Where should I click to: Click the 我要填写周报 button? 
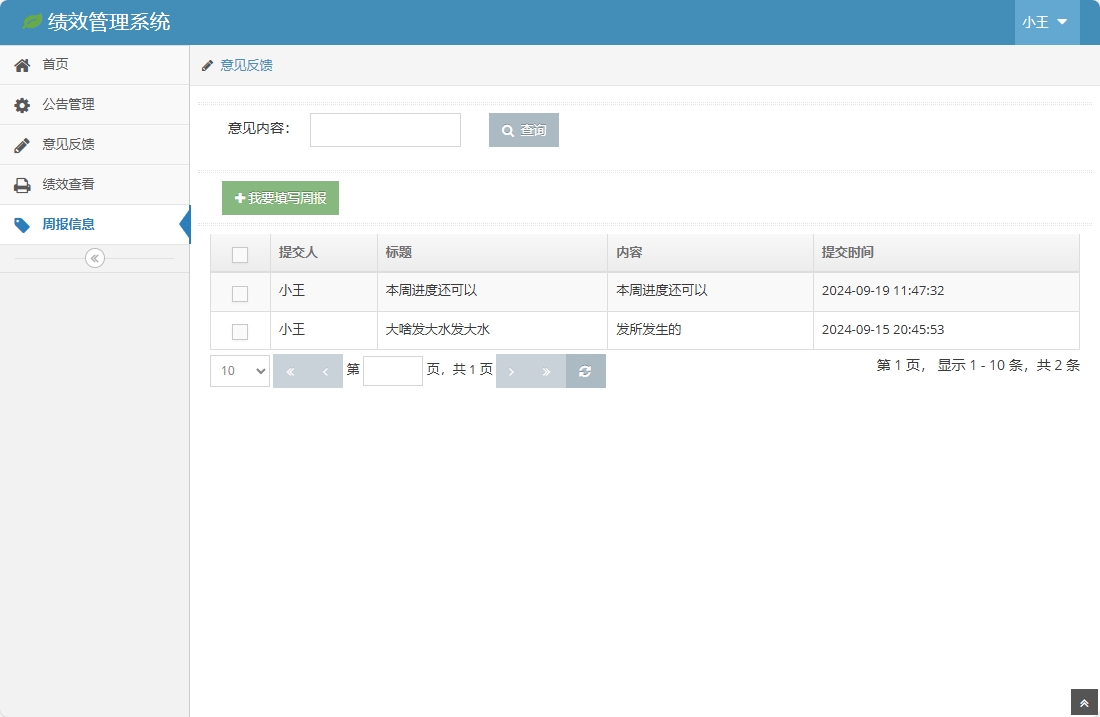click(x=279, y=197)
